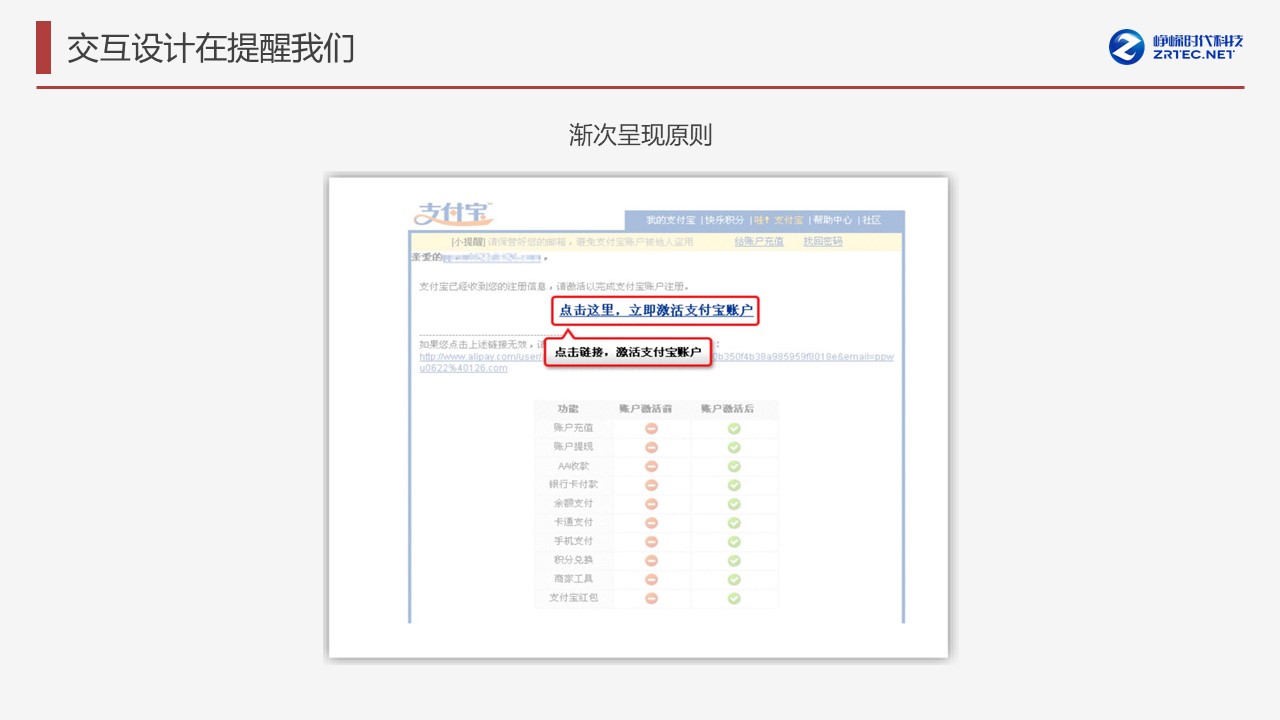Click the 积分兑换 row label
This screenshot has width=1280, height=720.
pos(573,560)
